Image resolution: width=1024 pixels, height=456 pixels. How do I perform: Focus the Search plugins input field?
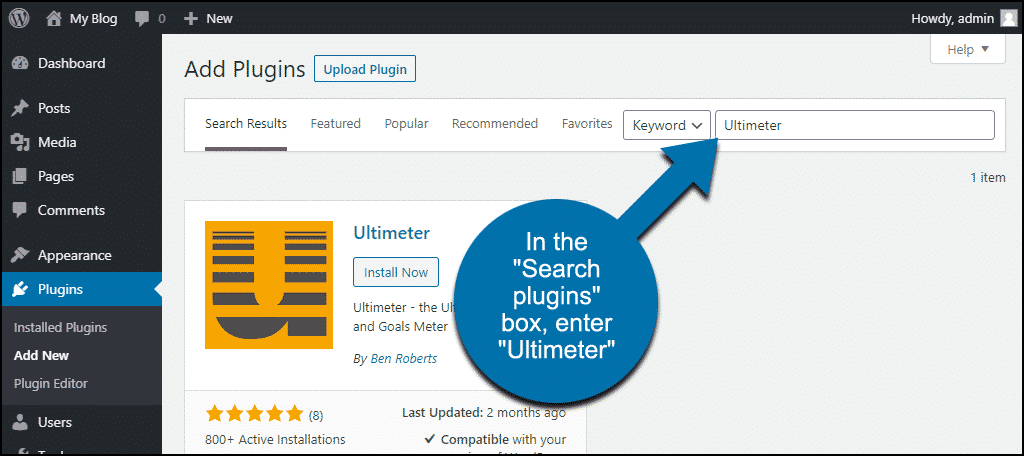click(x=854, y=125)
